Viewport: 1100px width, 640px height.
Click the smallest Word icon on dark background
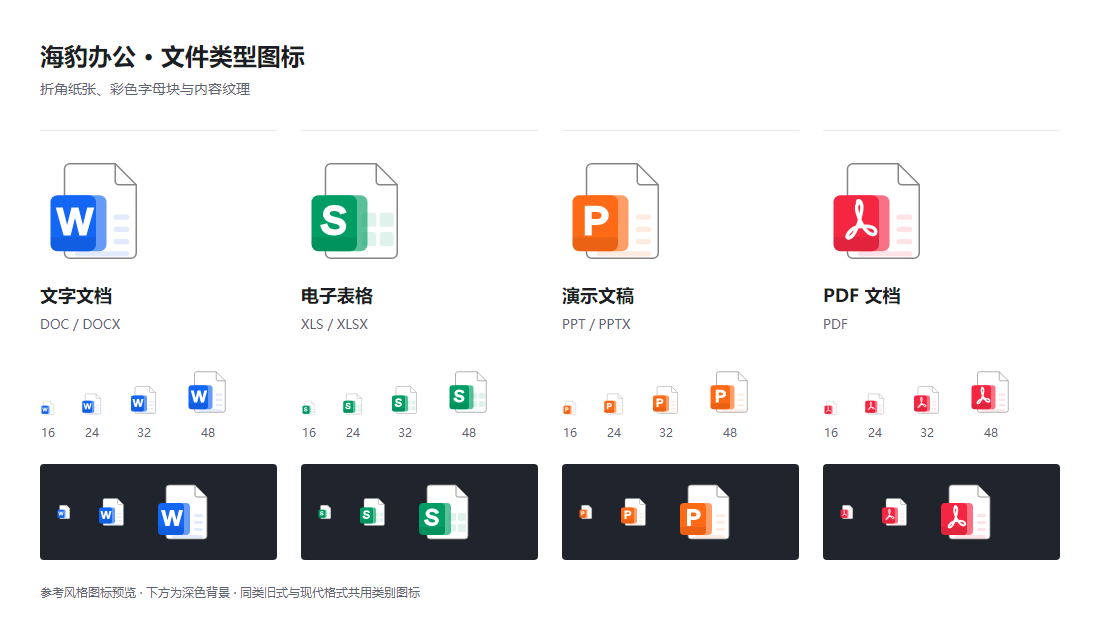coord(64,512)
